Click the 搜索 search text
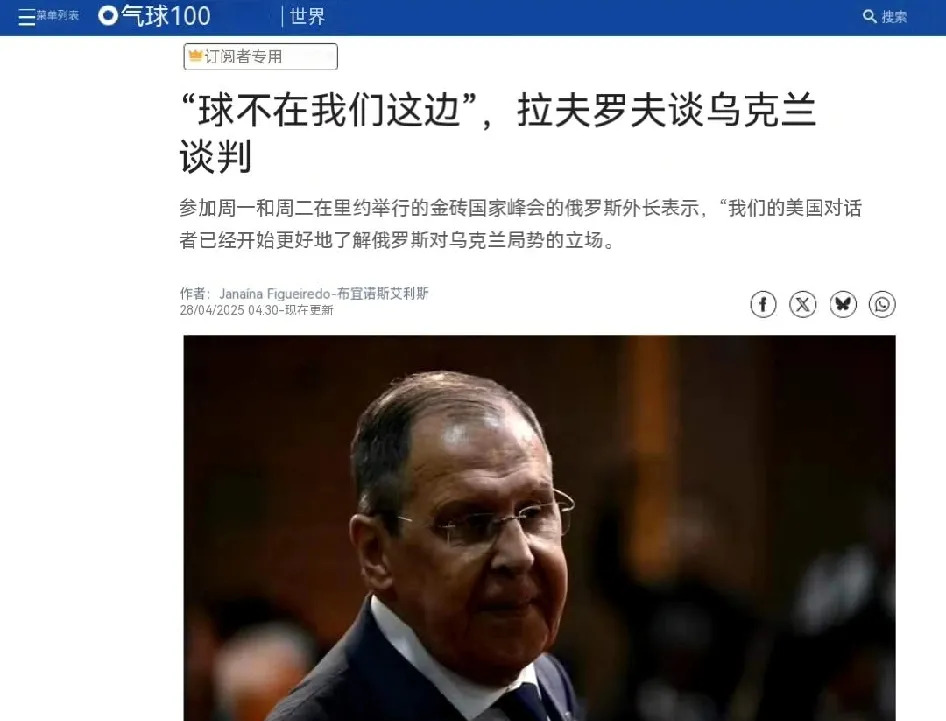946x721 pixels. [894, 17]
